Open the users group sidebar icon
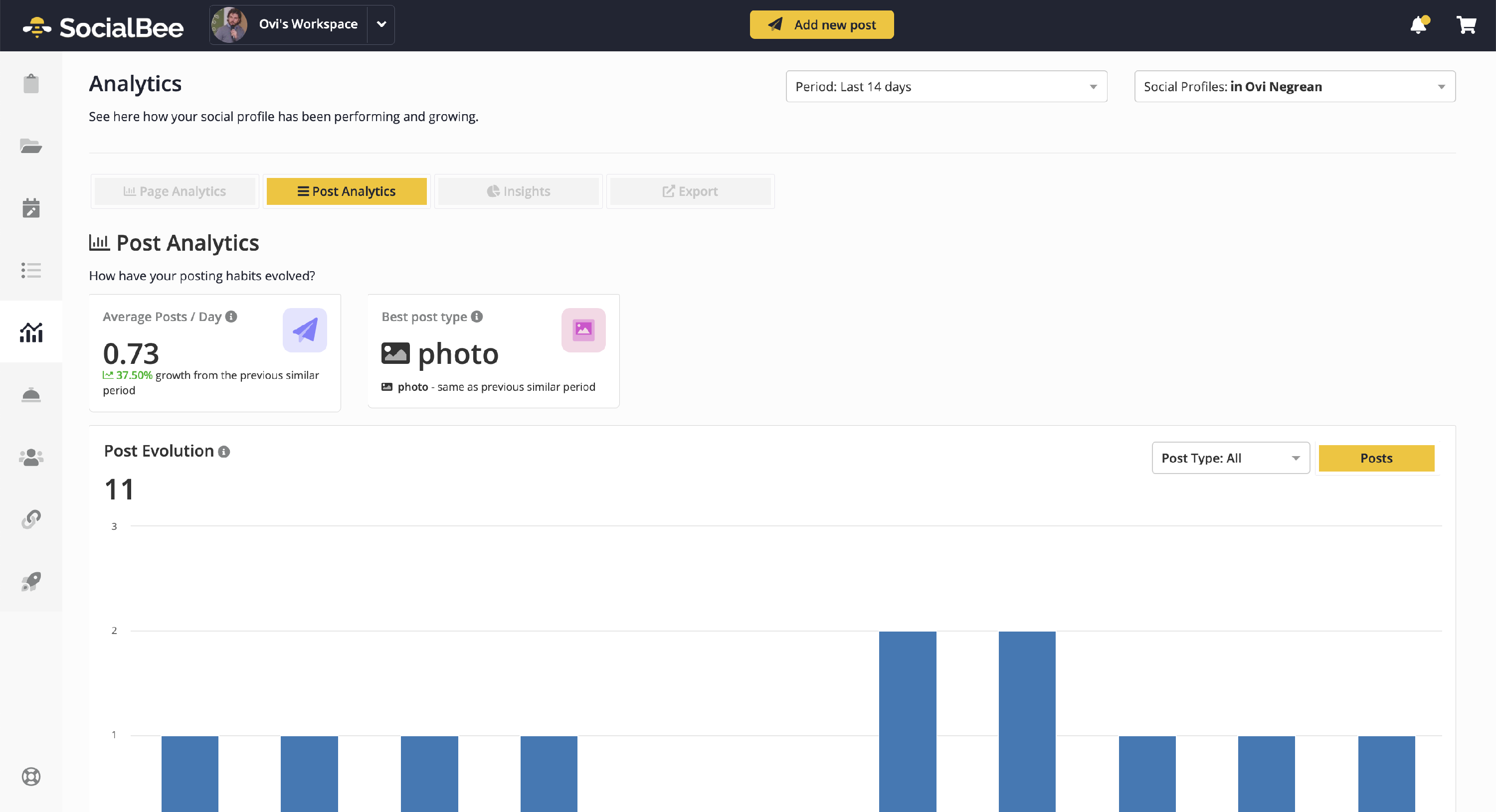The height and width of the screenshot is (812, 1496). (31, 458)
